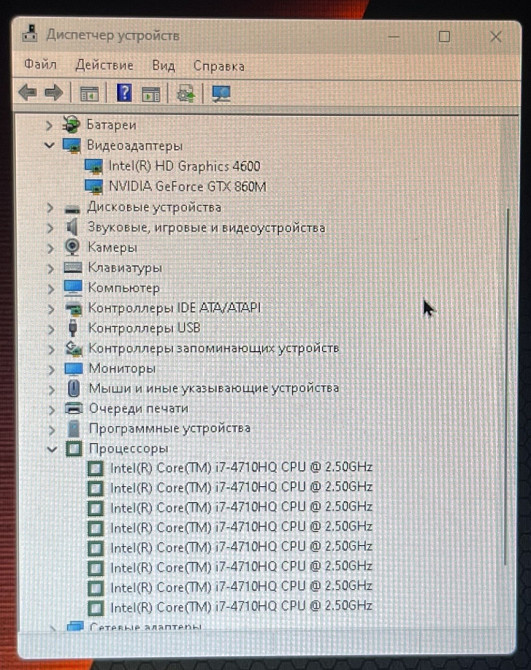Click the Мониторы display icon
The height and width of the screenshot is (670, 531).
pyautogui.click(x=73, y=368)
